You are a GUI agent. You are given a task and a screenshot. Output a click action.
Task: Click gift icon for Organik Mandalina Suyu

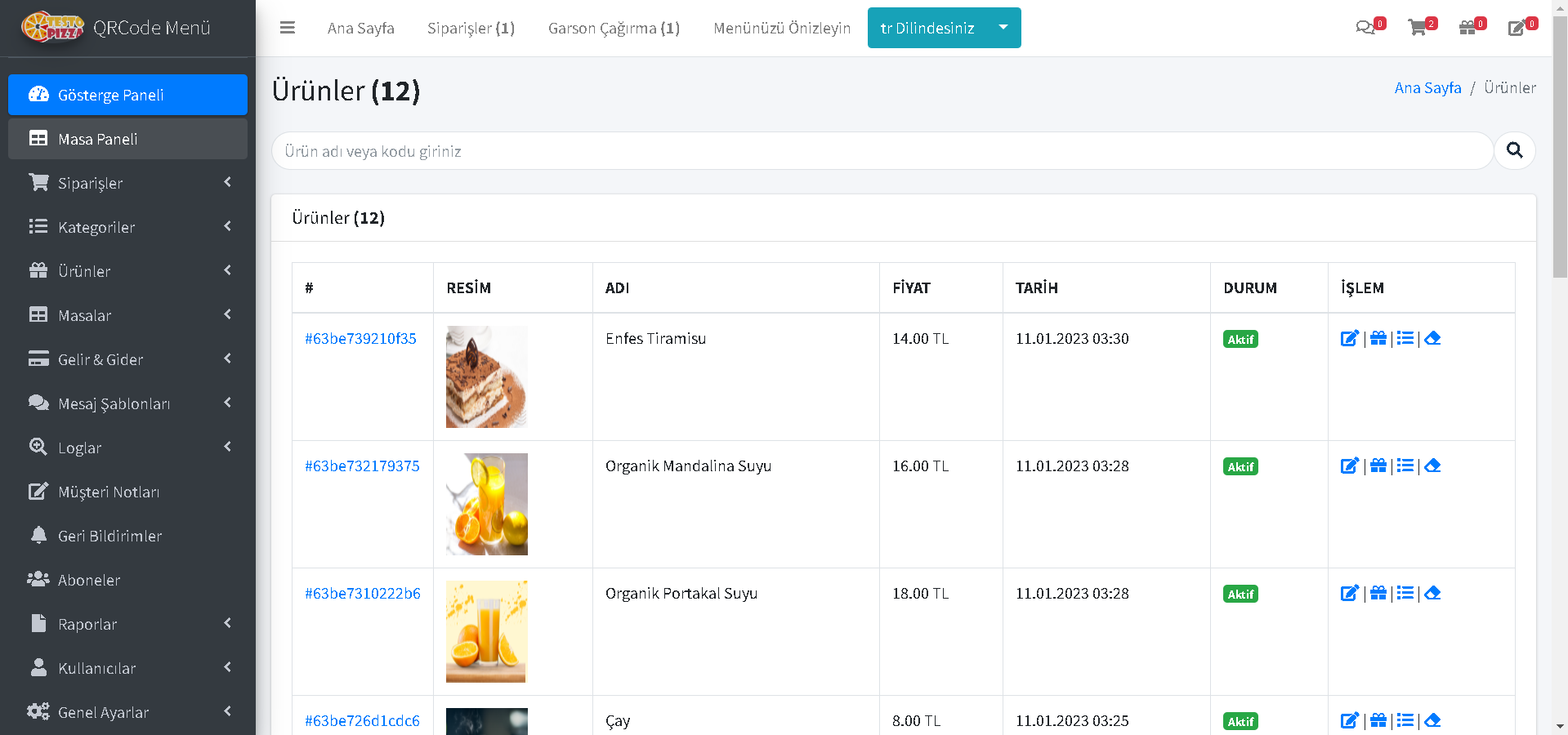point(1378,465)
